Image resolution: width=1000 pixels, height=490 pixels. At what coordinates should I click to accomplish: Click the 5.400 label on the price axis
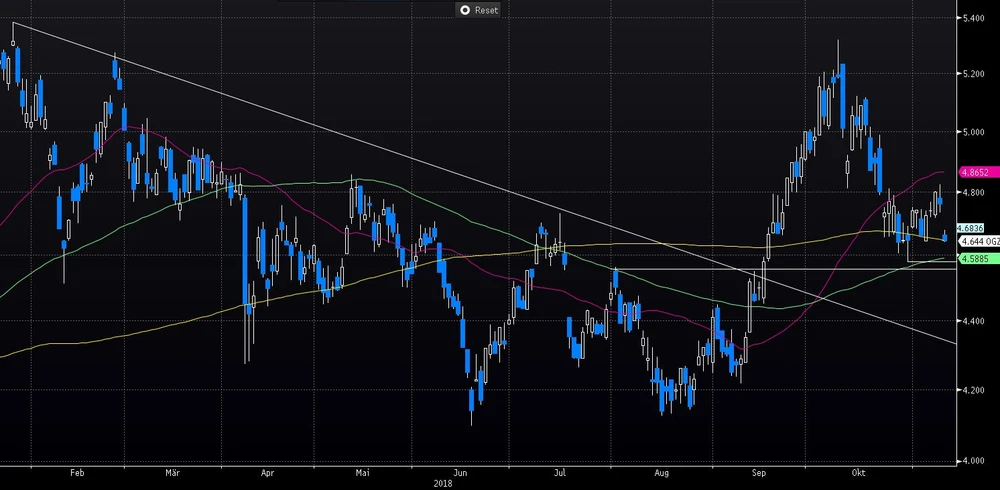pyautogui.click(x=973, y=18)
